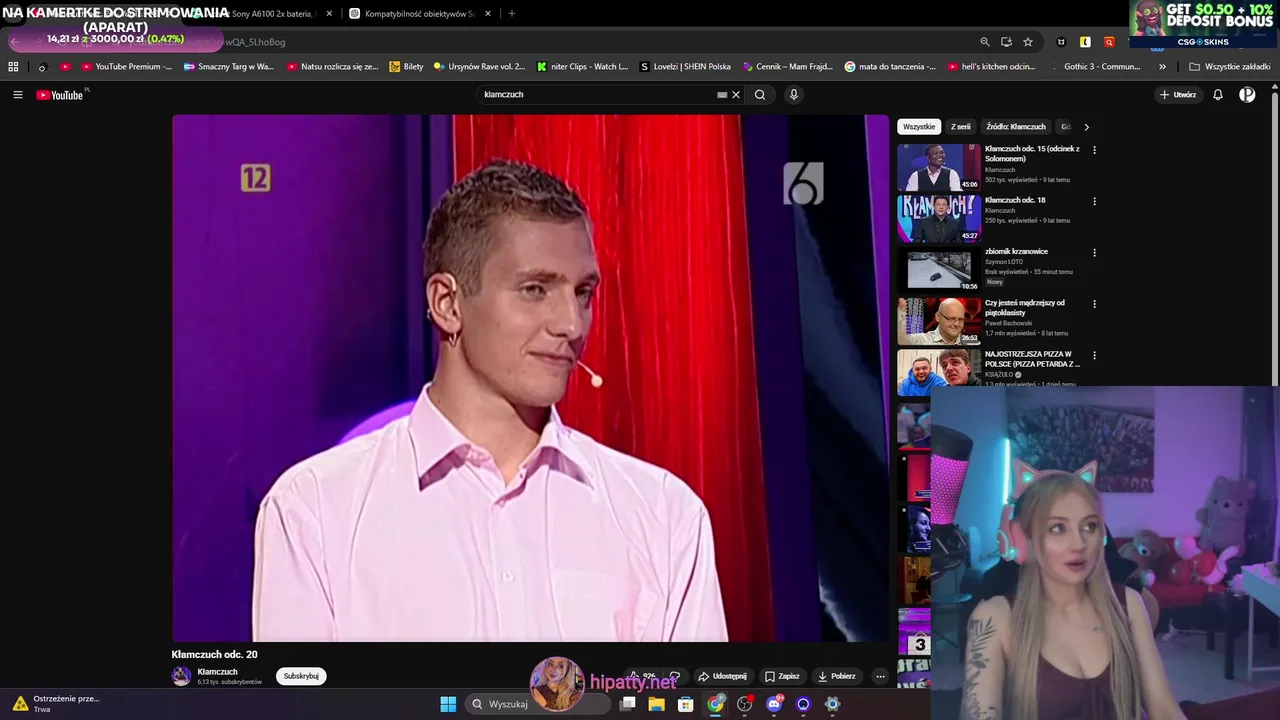Image resolution: width=1280 pixels, height=720 pixels.
Task: Open the 'Cennik – Mam Frajd...' bookmark
Action: 788,67
